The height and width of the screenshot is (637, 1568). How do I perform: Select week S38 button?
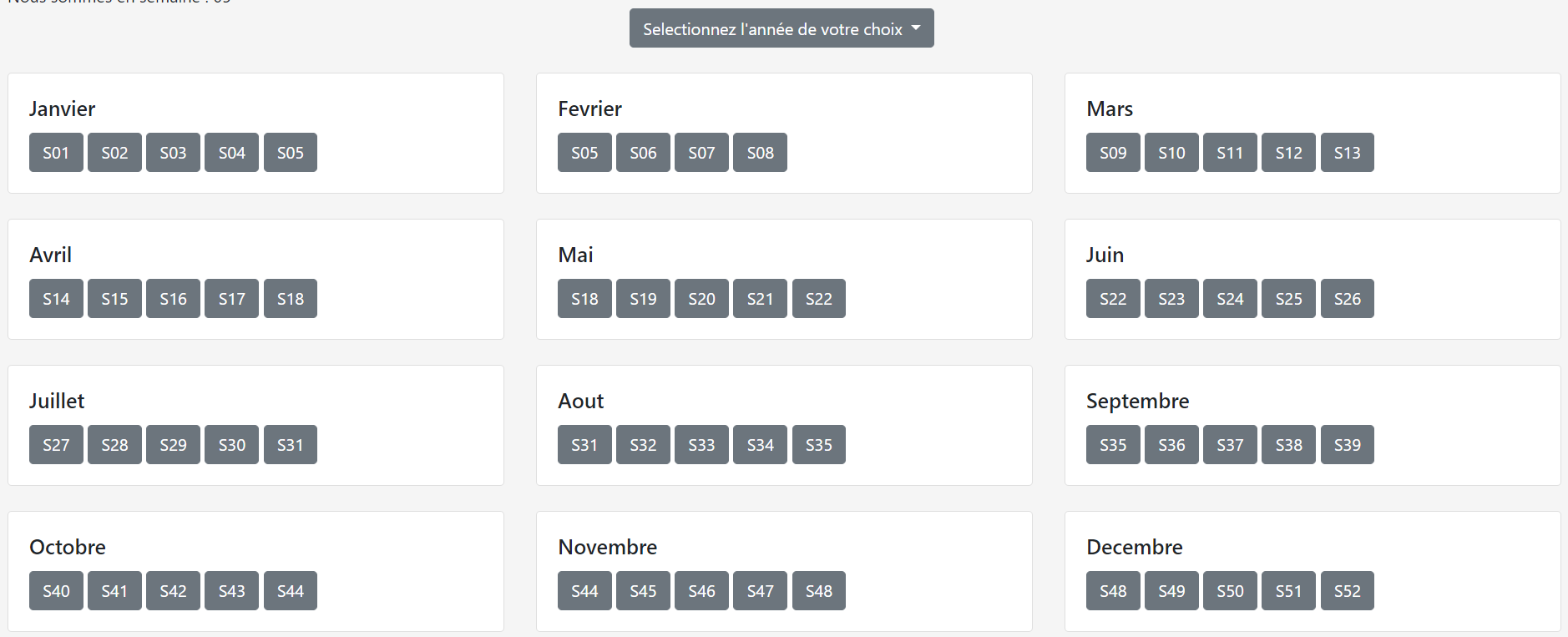pos(1288,445)
